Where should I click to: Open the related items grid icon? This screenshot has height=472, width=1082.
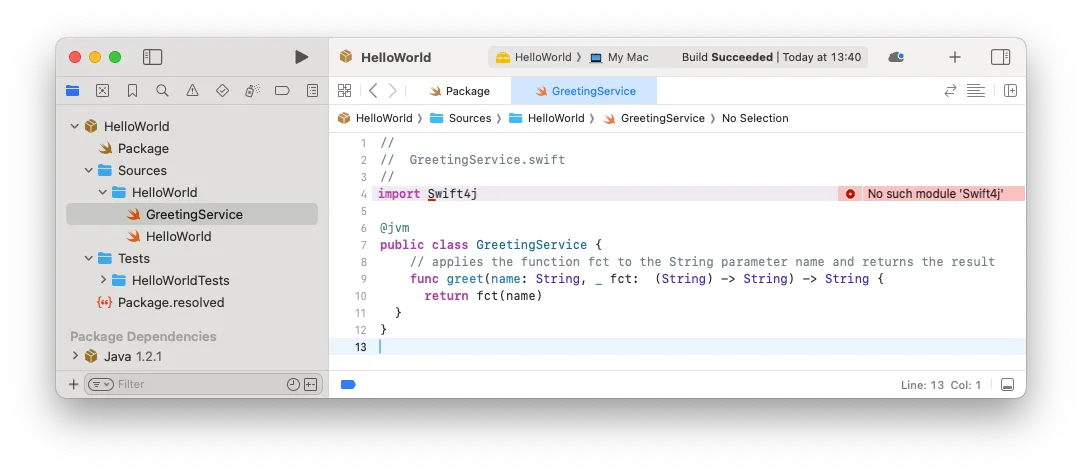(x=344, y=90)
